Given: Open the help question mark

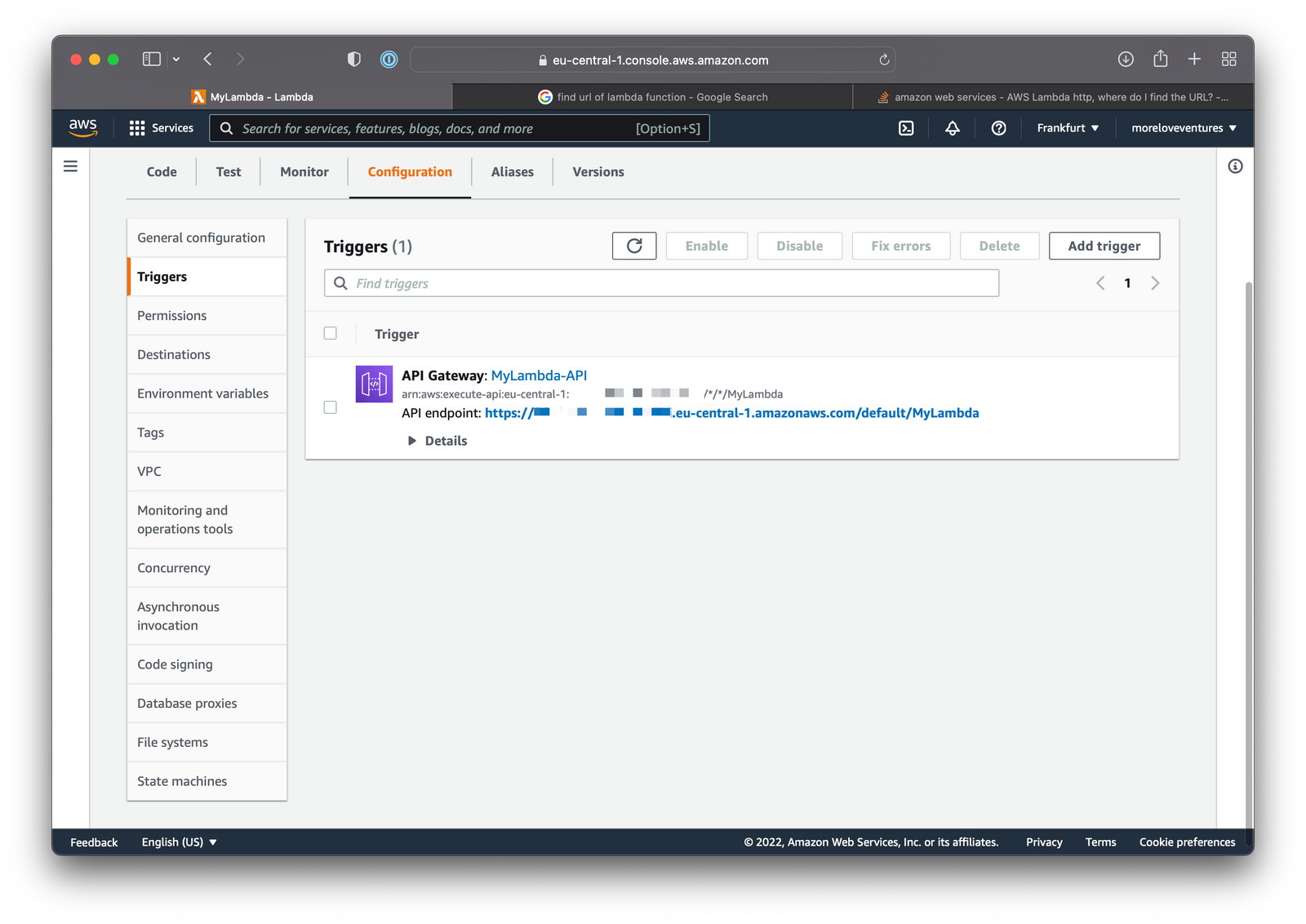Looking at the screenshot, I should [998, 128].
